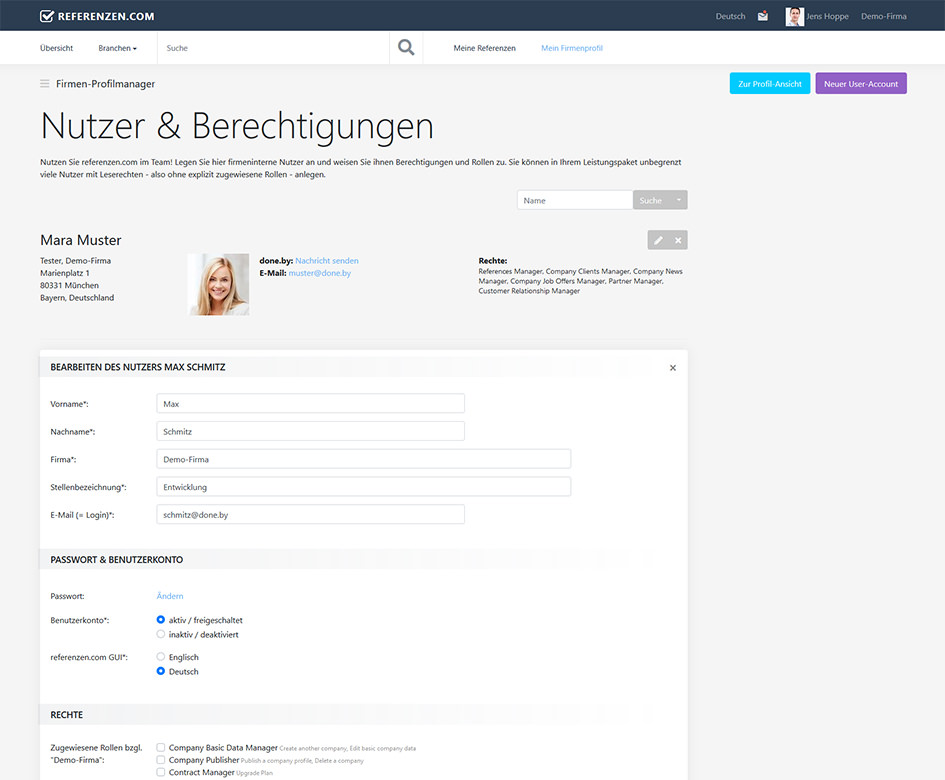Open the Übersicht menu item

(x=56, y=47)
